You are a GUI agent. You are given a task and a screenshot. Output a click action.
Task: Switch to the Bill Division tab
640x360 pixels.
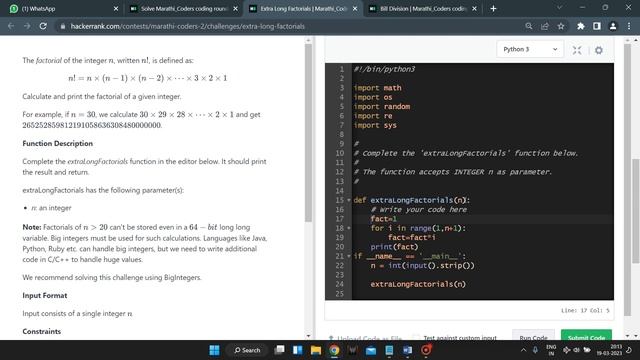pyautogui.click(x=422, y=9)
